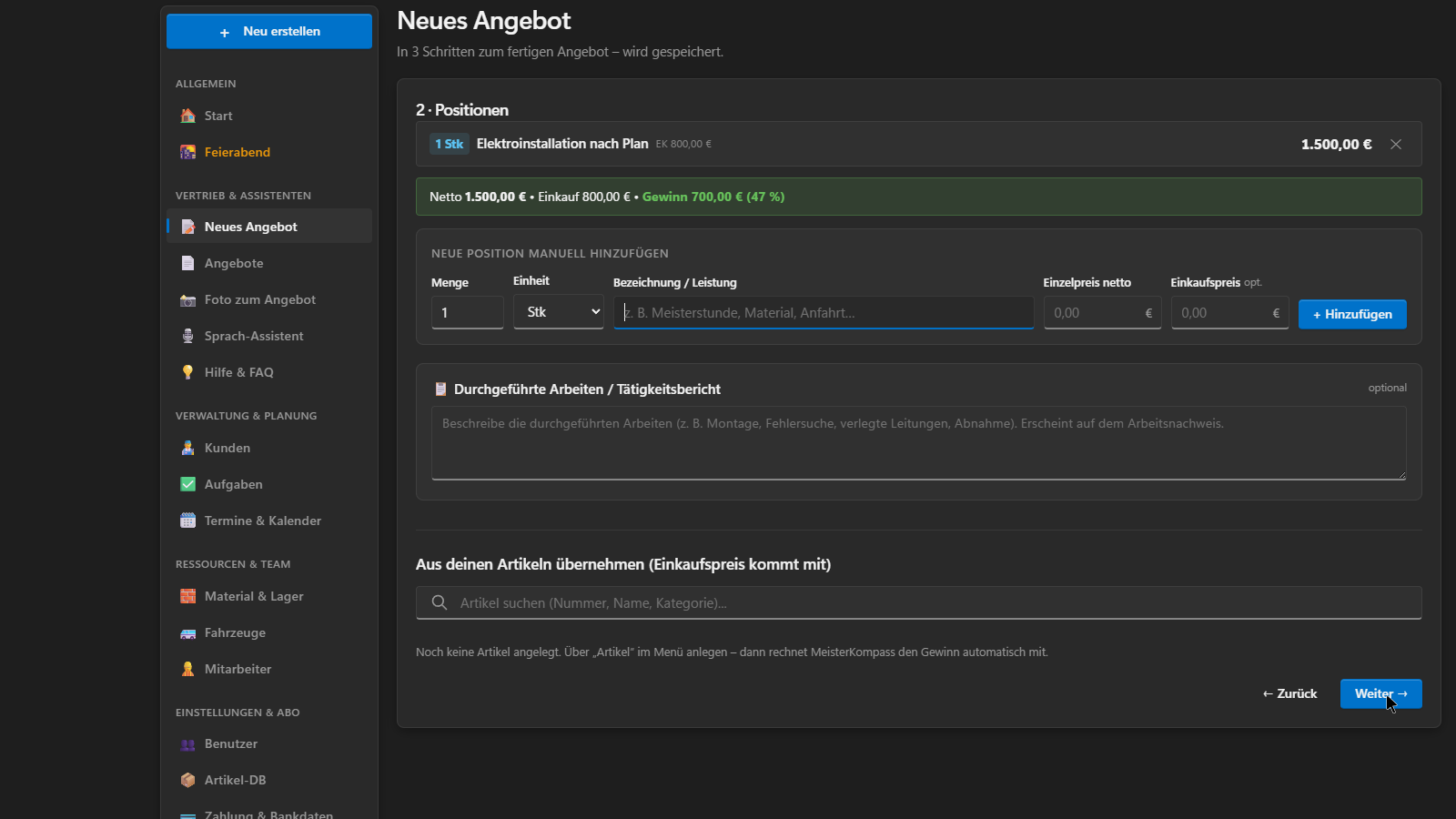Click the plus icon in Neu erstellen
Viewport: 1456px width, 819px height.
(x=225, y=32)
